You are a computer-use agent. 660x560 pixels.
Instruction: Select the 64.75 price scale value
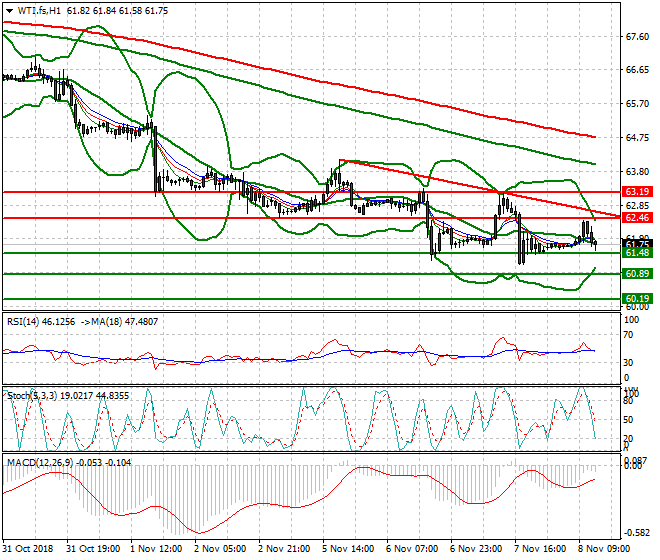pyautogui.click(x=637, y=138)
